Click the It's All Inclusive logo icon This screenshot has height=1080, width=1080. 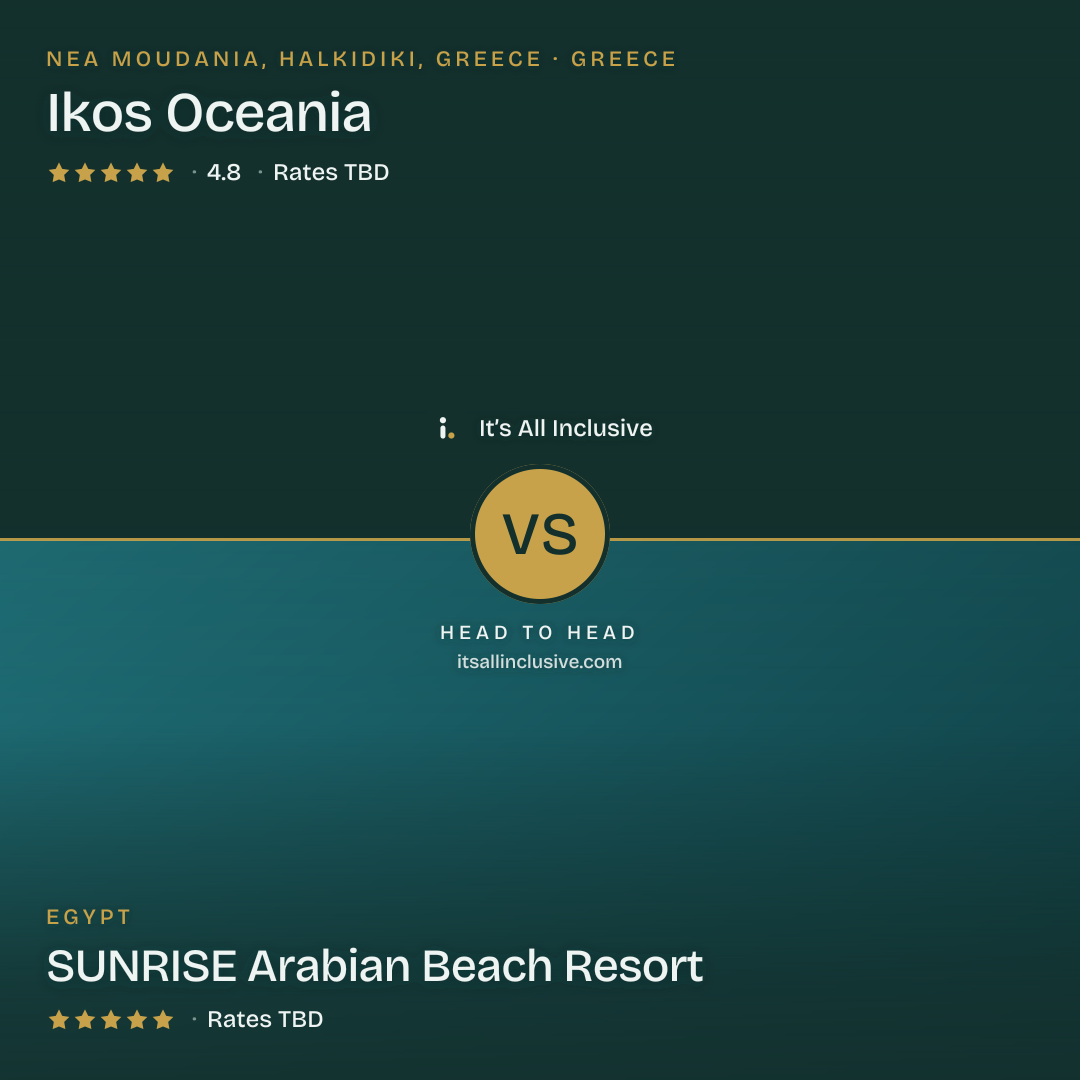click(x=446, y=428)
